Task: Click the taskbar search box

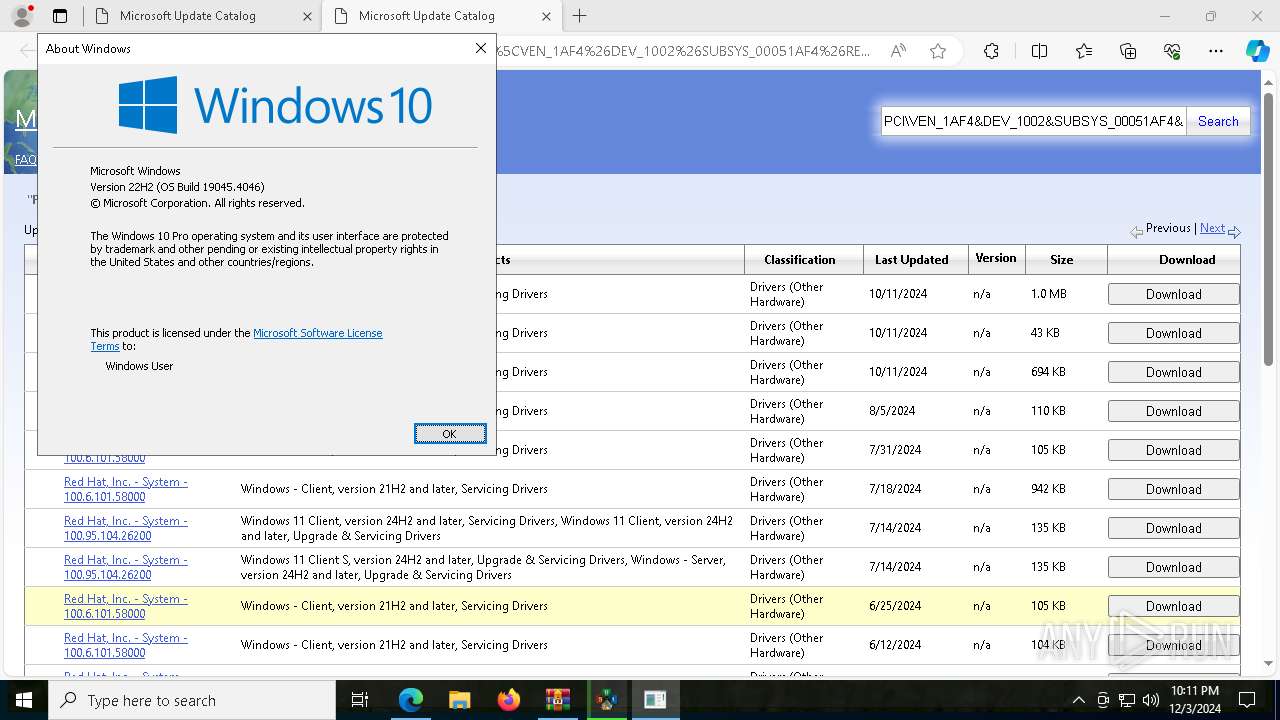Action: click(x=192, y=700)
